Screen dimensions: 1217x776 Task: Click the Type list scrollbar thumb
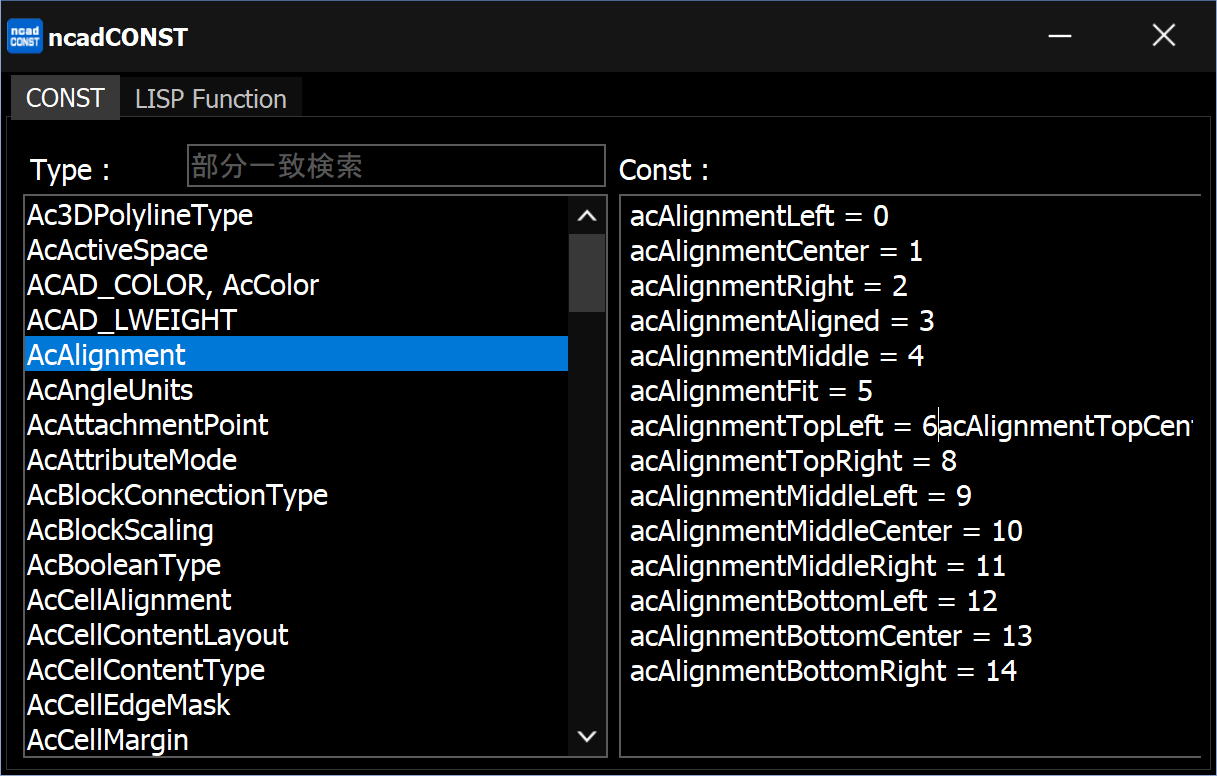587,273
